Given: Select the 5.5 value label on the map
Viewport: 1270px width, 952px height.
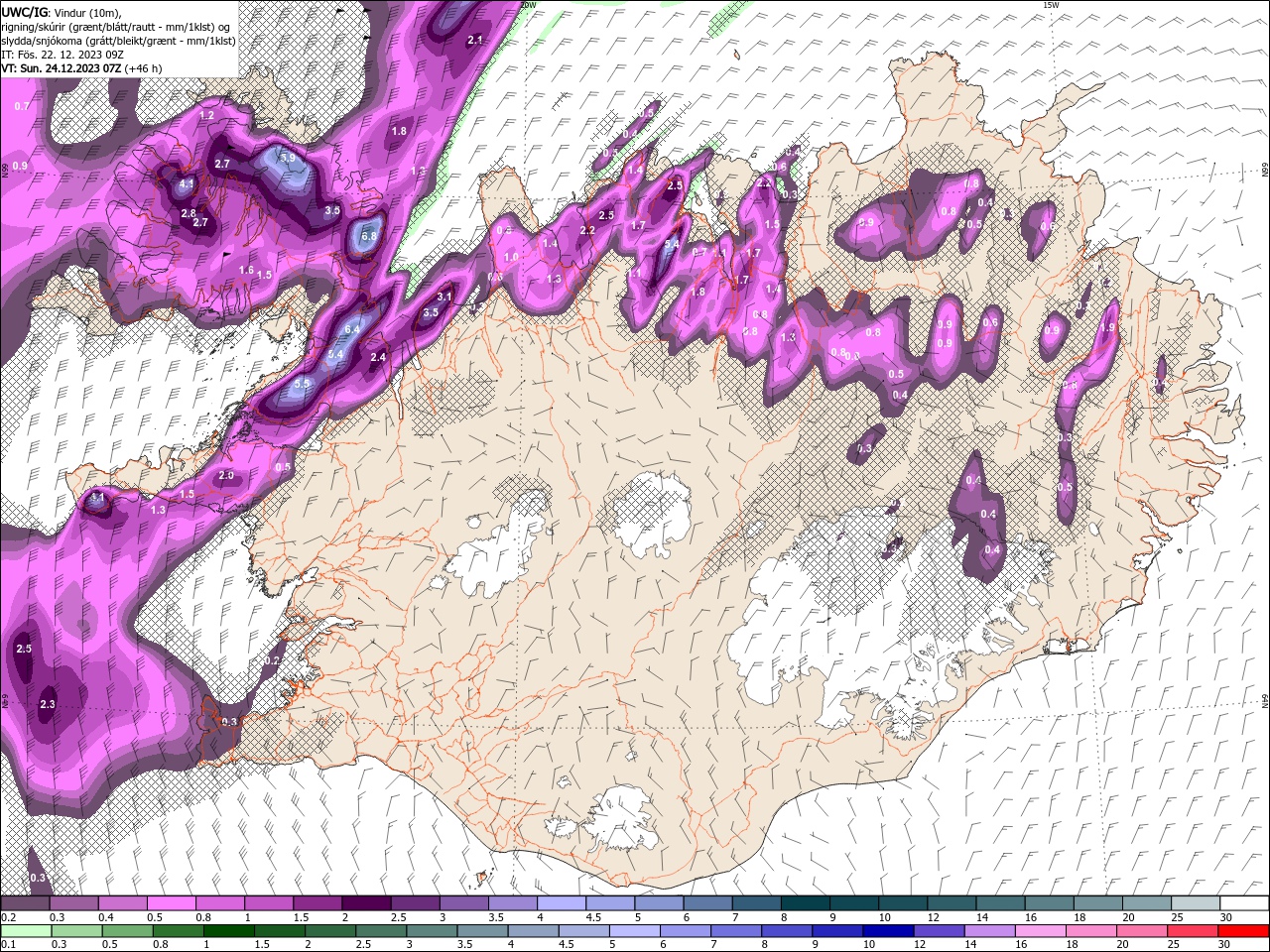Looking at the screenshot, I should [303, 383].
